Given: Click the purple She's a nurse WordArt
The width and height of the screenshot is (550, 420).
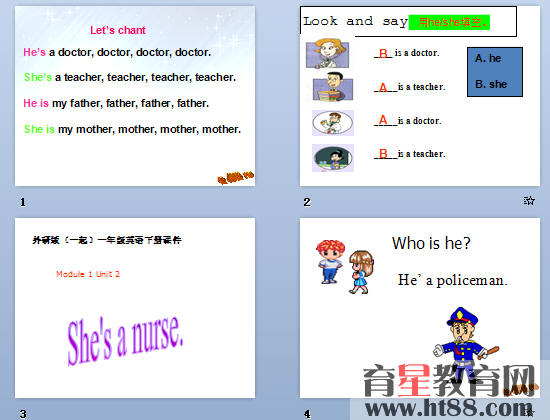Looking at the screenshot, I should [125, 339].
